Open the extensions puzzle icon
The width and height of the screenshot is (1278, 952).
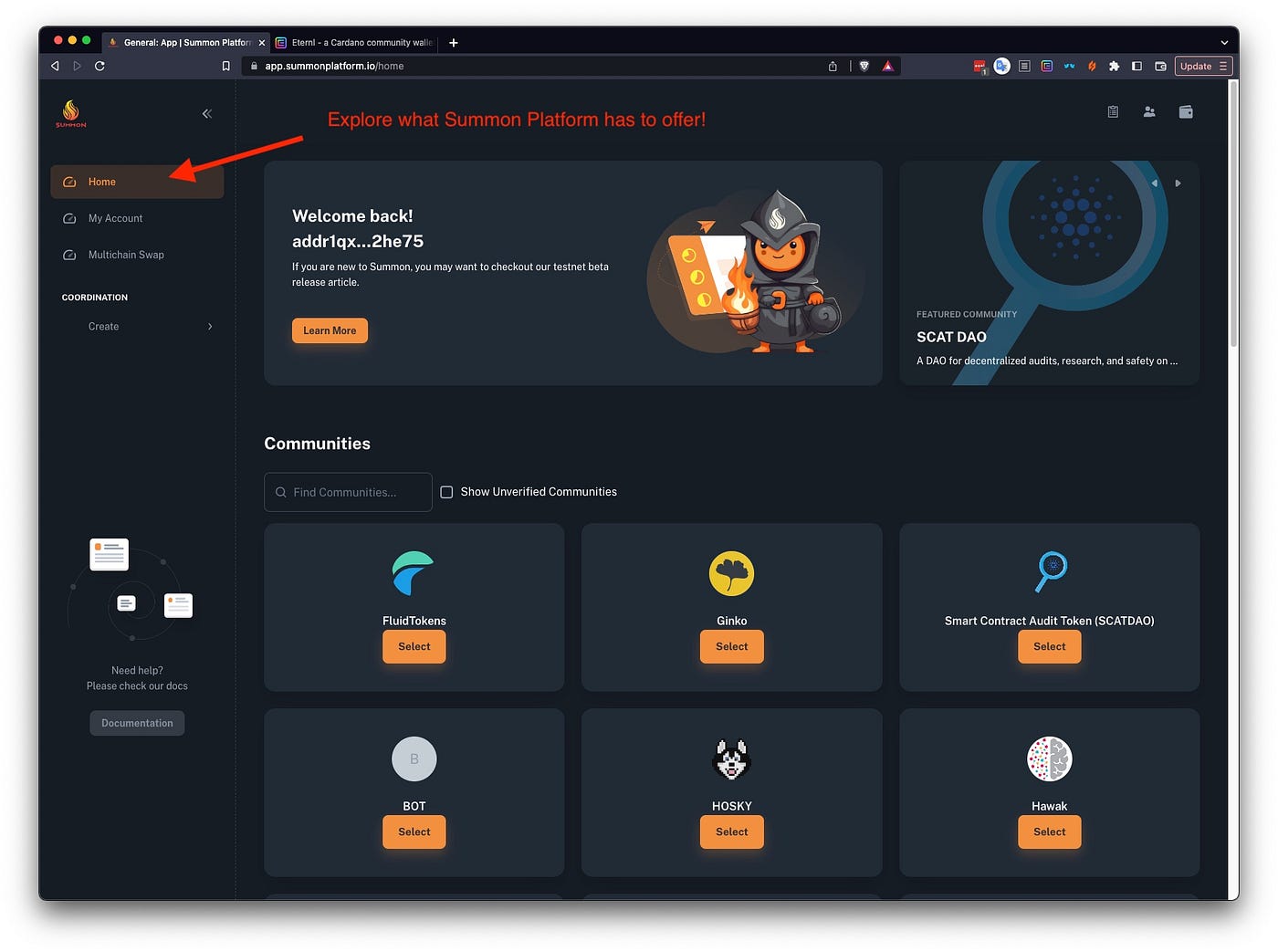point(1114,66)
